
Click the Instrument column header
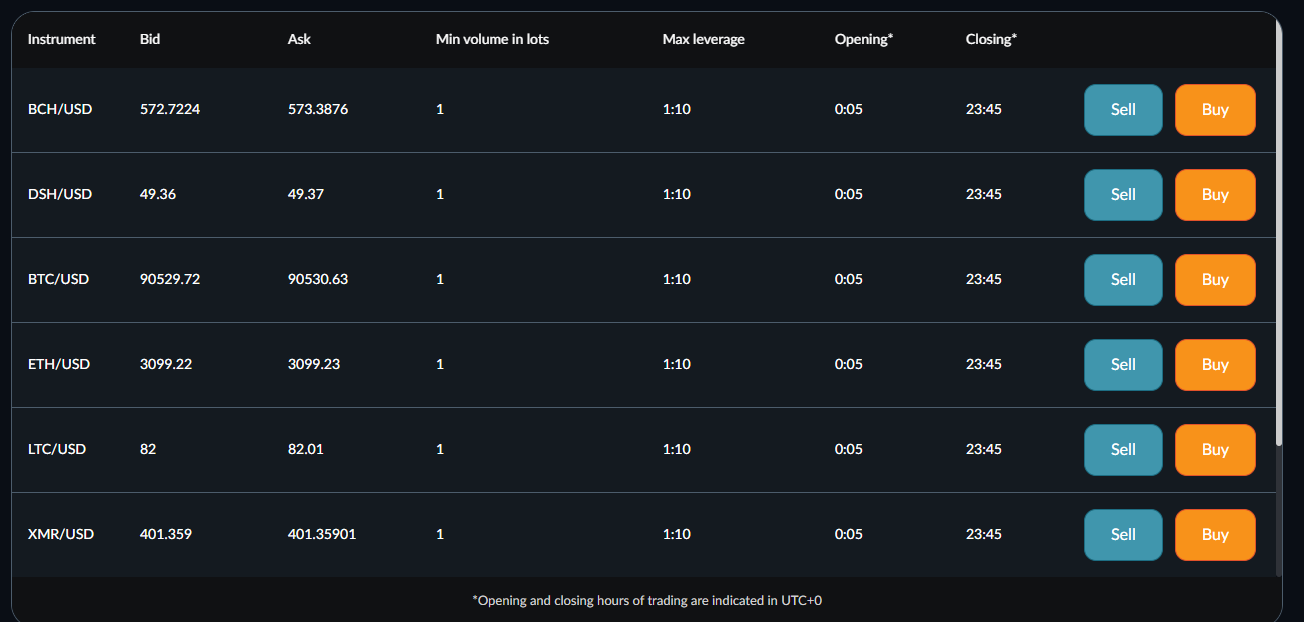point(61,39)
